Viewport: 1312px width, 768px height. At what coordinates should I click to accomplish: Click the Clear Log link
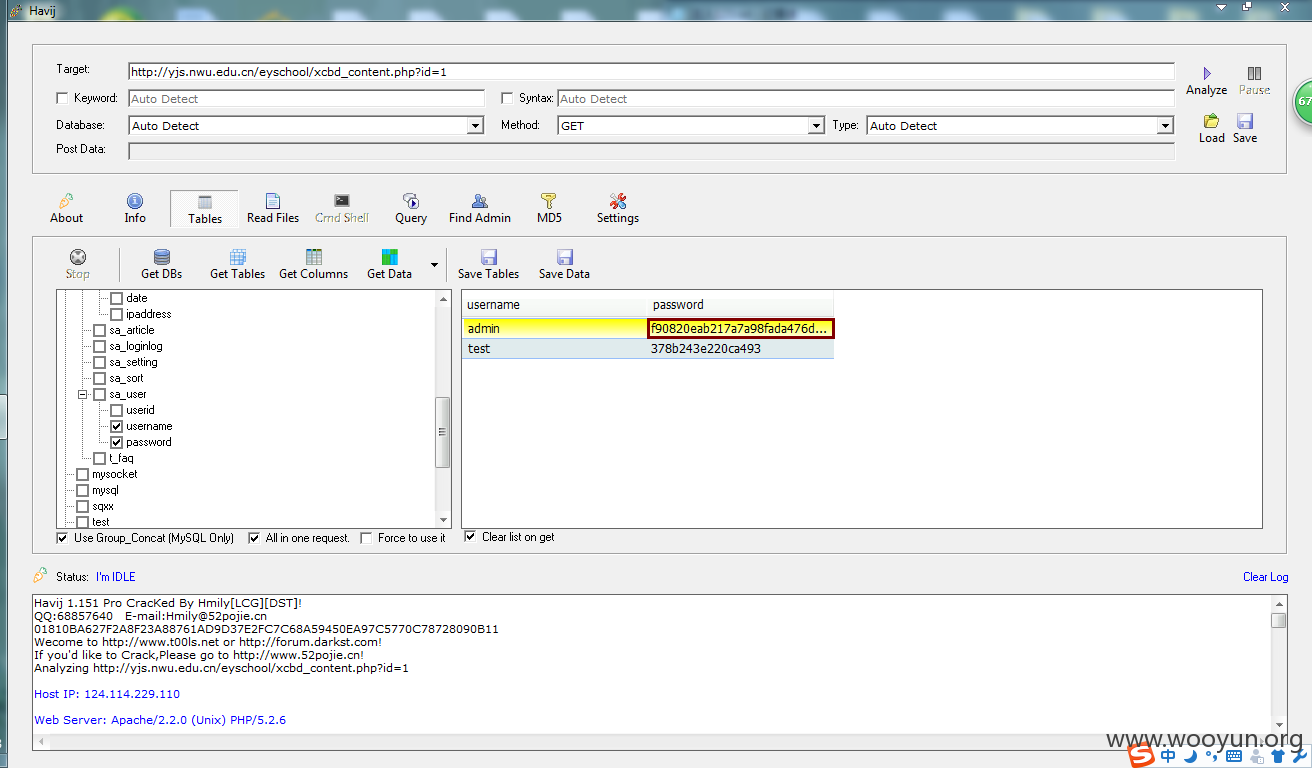[x=1265, y=577]
